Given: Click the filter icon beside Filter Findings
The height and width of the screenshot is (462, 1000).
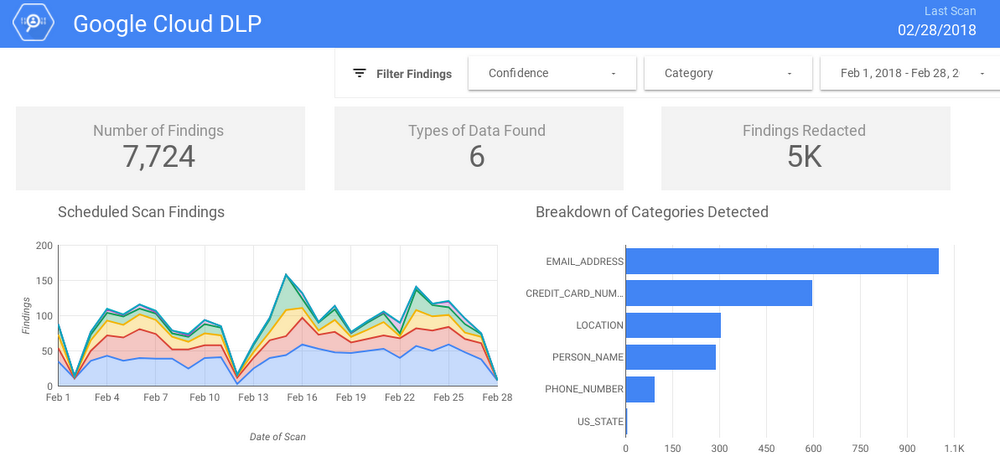Looking at the screenshot, I should [360, 73].
